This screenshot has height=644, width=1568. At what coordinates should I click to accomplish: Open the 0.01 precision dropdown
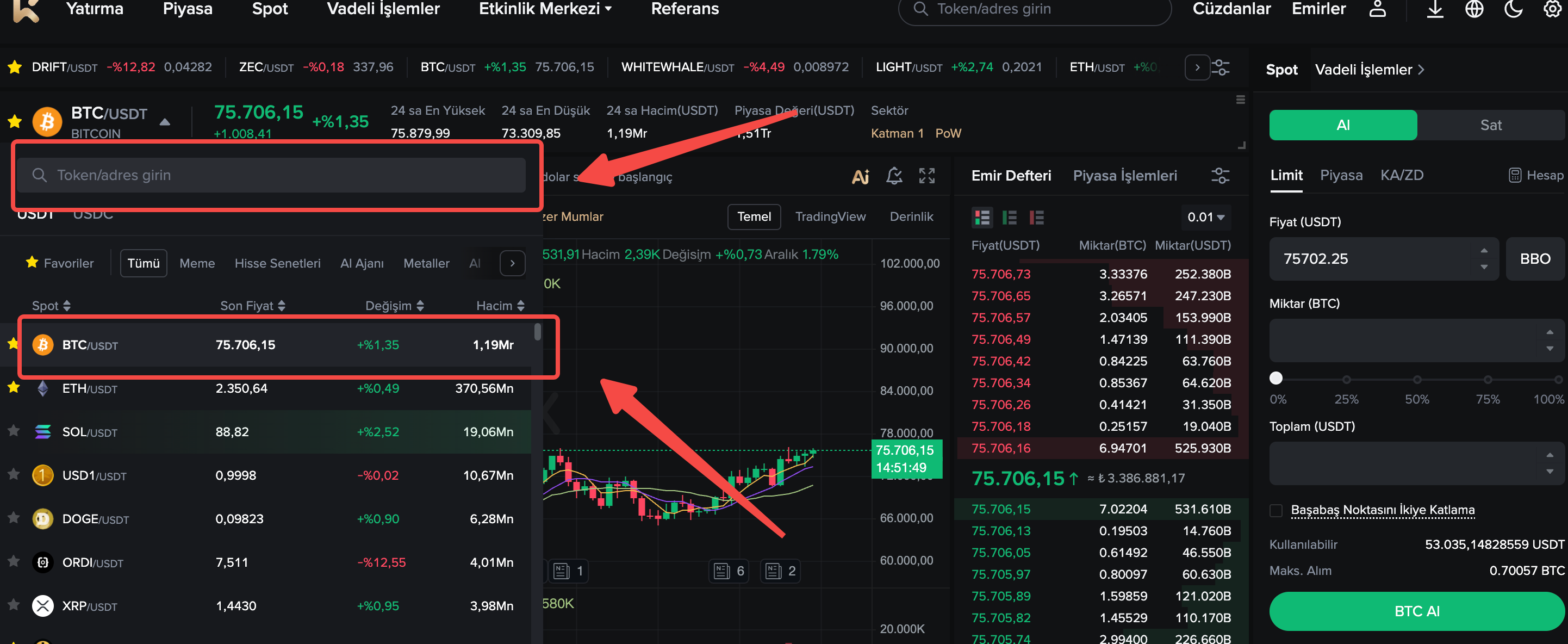pyautogui.click(x=1205, y=218)
